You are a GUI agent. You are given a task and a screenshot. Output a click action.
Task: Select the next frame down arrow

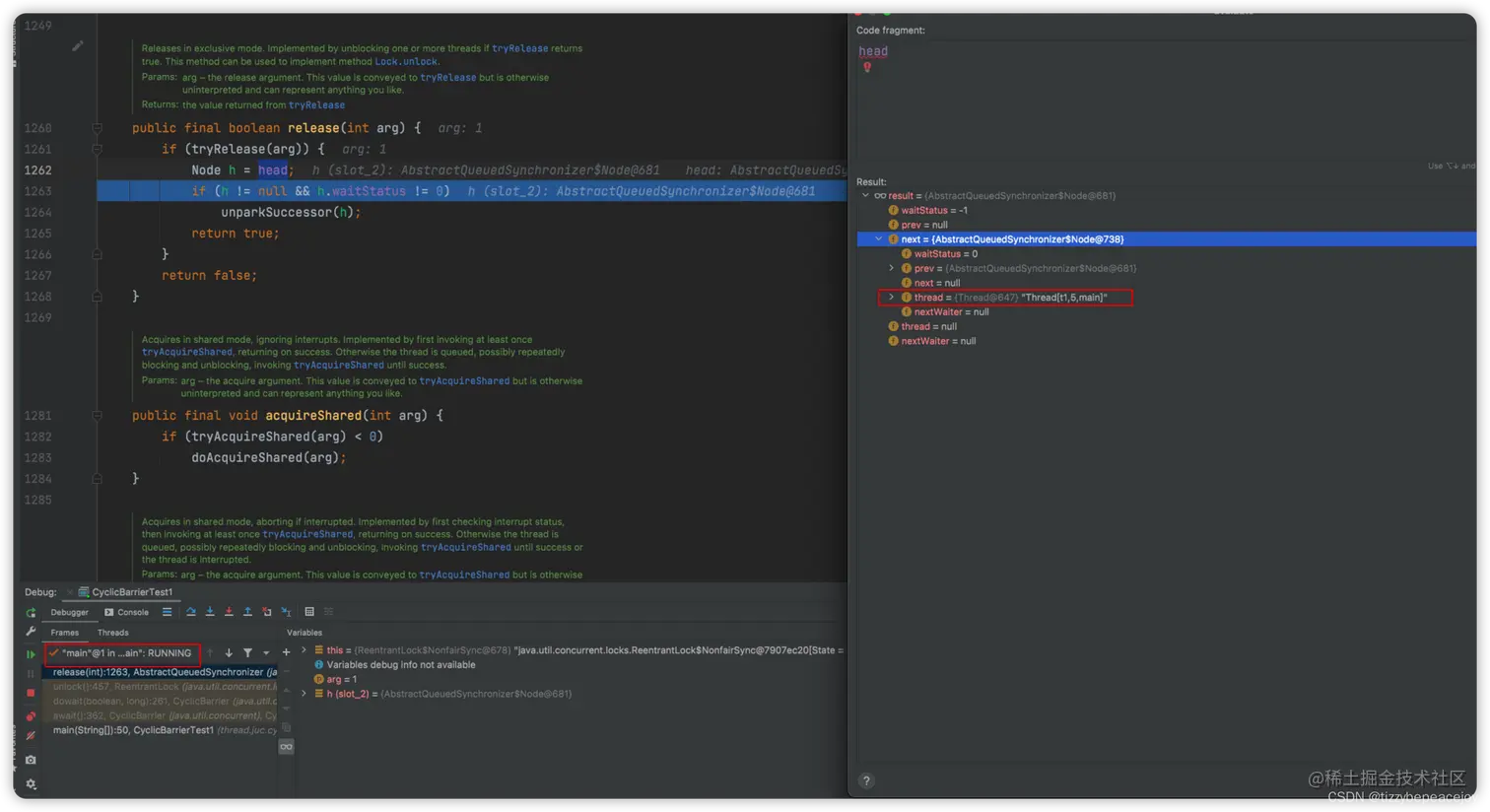[229, 652]
